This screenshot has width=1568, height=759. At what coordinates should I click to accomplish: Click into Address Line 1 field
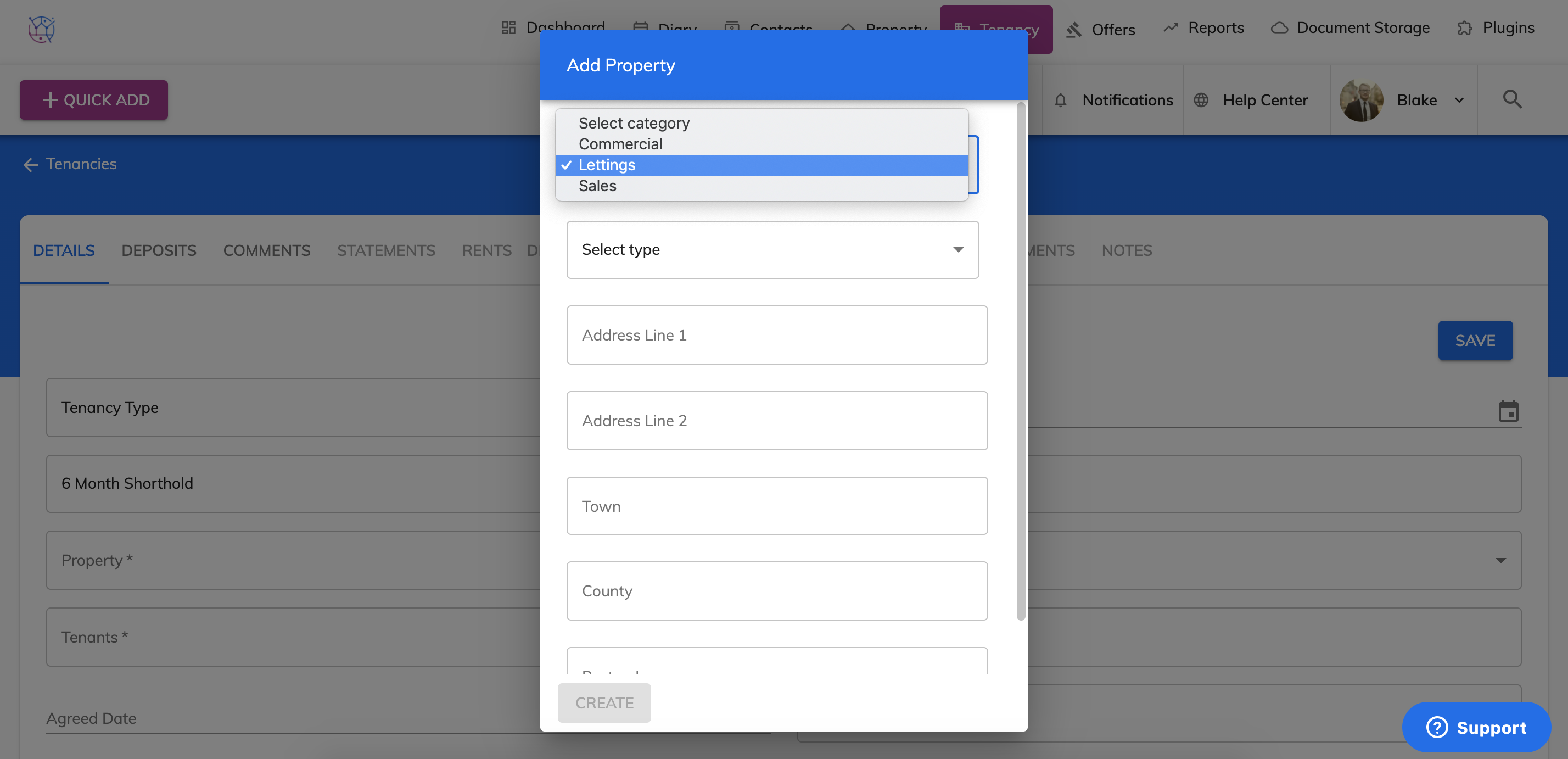click(777, 336)
